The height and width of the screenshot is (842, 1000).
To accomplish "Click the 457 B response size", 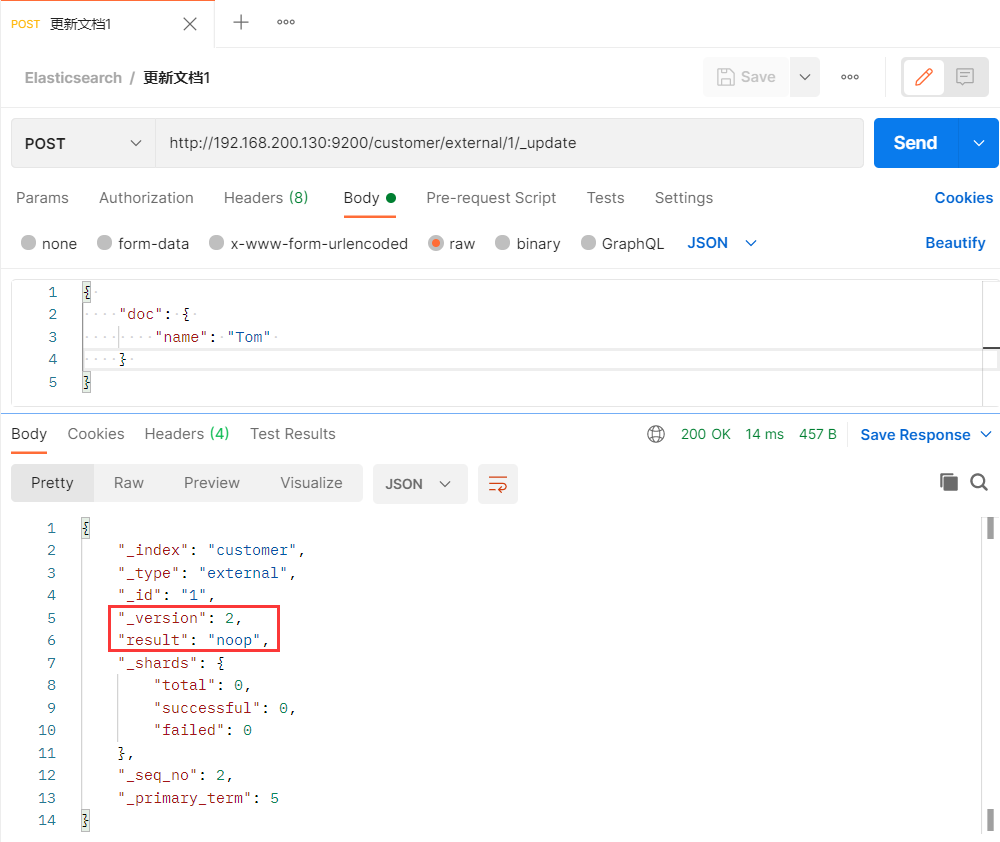I will [x=817, y=434].
